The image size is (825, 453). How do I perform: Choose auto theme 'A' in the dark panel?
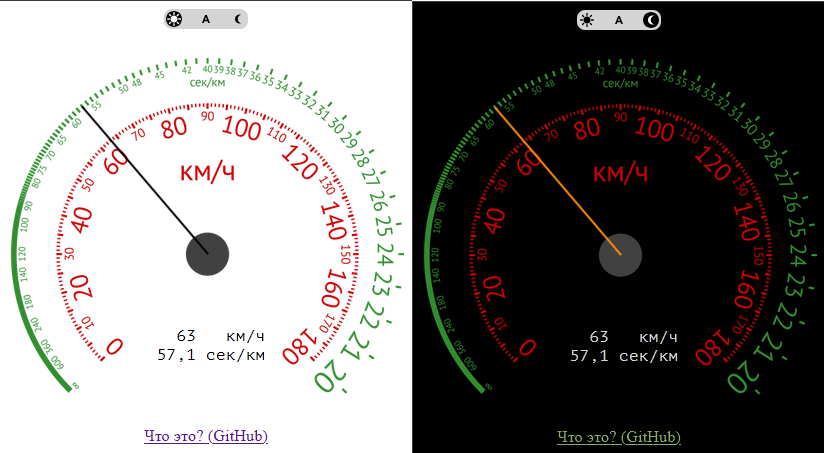click(x=618, y=19)
